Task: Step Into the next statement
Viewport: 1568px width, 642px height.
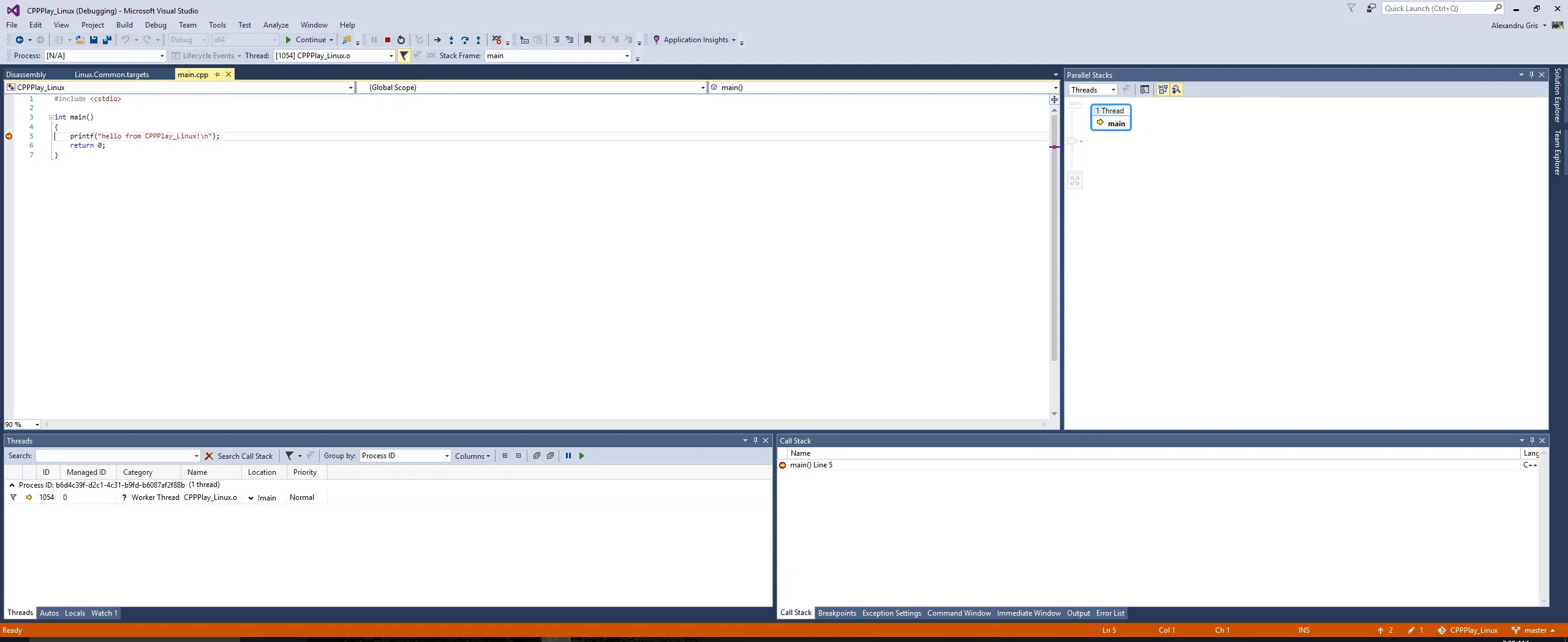Action: coord(451,40)
